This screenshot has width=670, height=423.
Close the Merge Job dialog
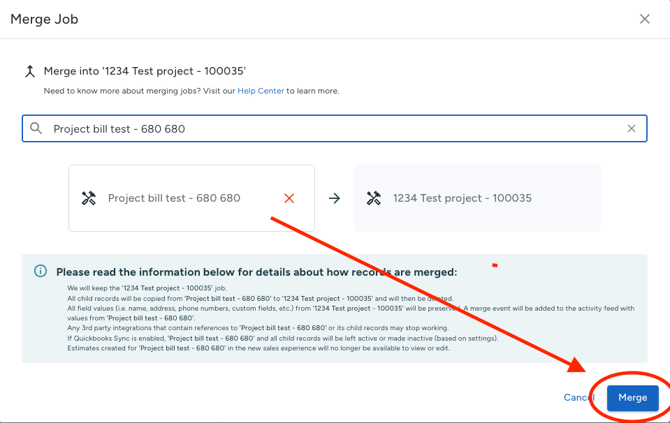click(644, 19)
